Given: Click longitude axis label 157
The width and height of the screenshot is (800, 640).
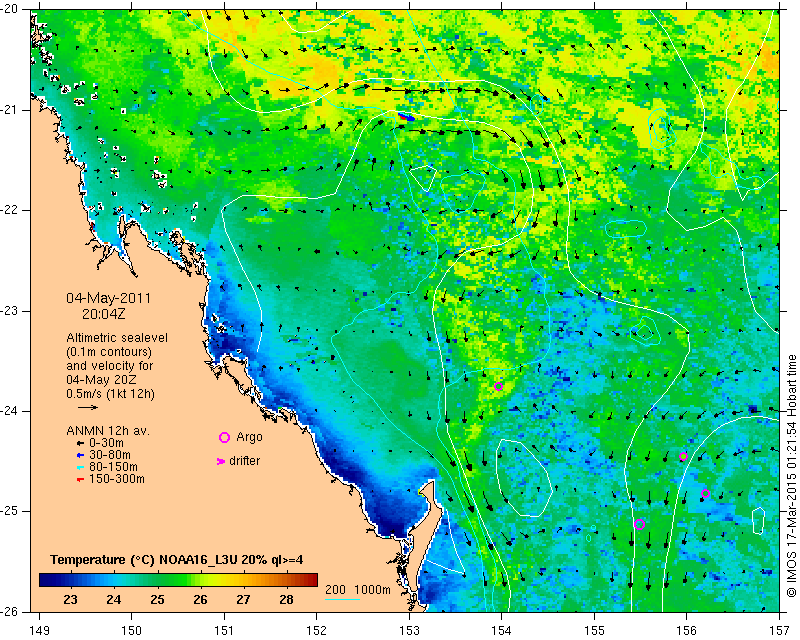Looking at the screenshot, I should click(780, 631).
